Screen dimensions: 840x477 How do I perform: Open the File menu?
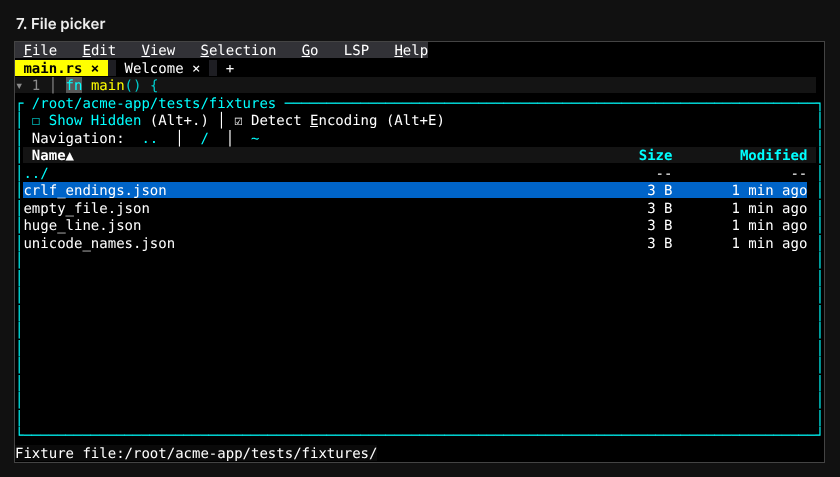coord(40,50)
